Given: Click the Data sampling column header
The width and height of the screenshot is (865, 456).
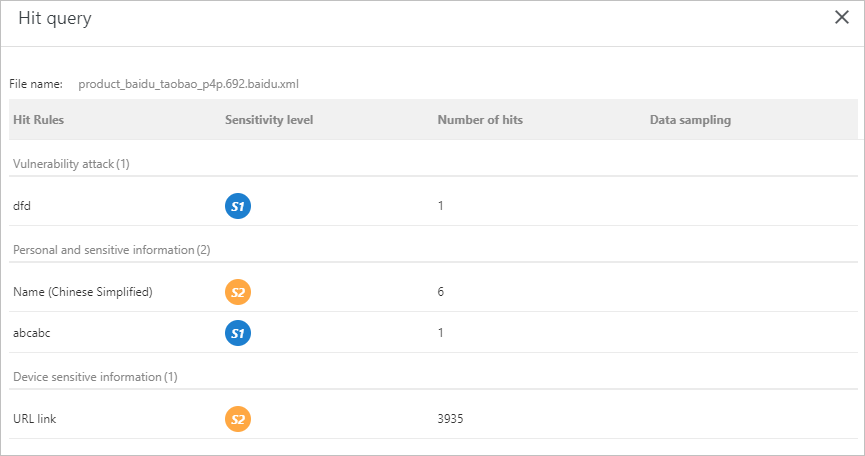Looking at the screenshot, I should 690,120.
